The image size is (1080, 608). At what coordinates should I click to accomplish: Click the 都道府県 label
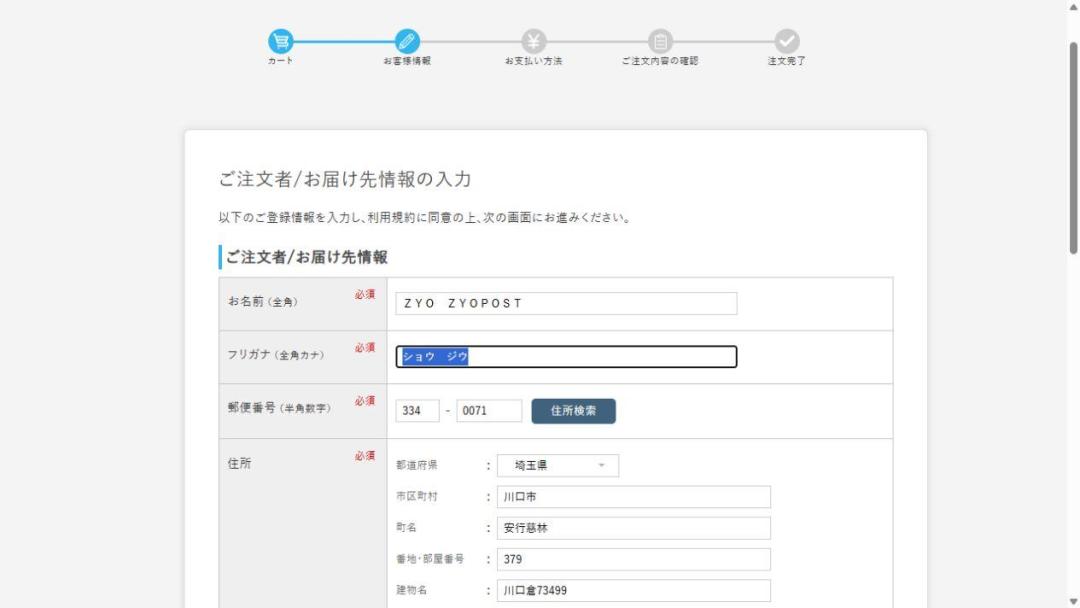click(x=417, y=465)
